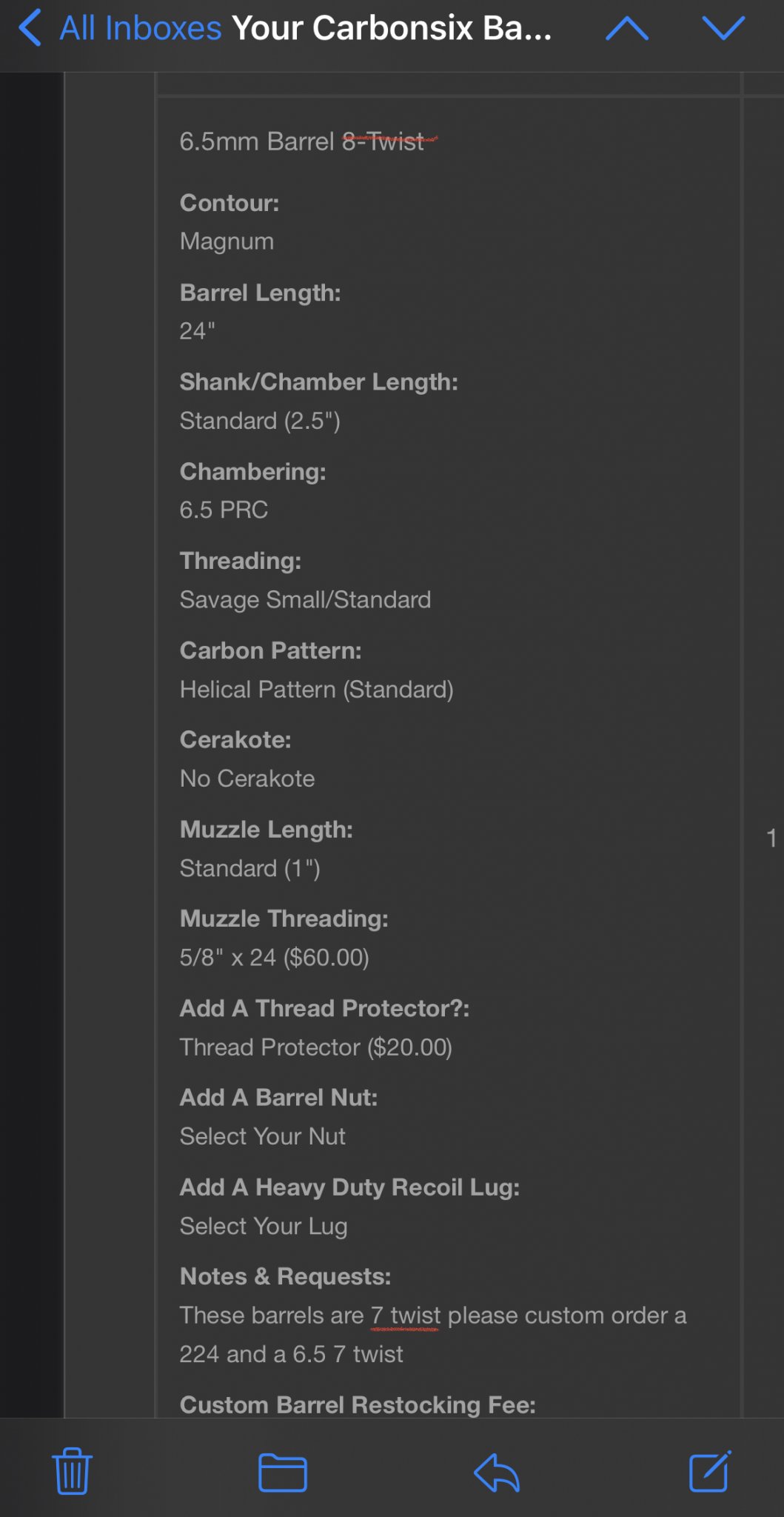Open reply options with the reply arrow

point(496,1472)
